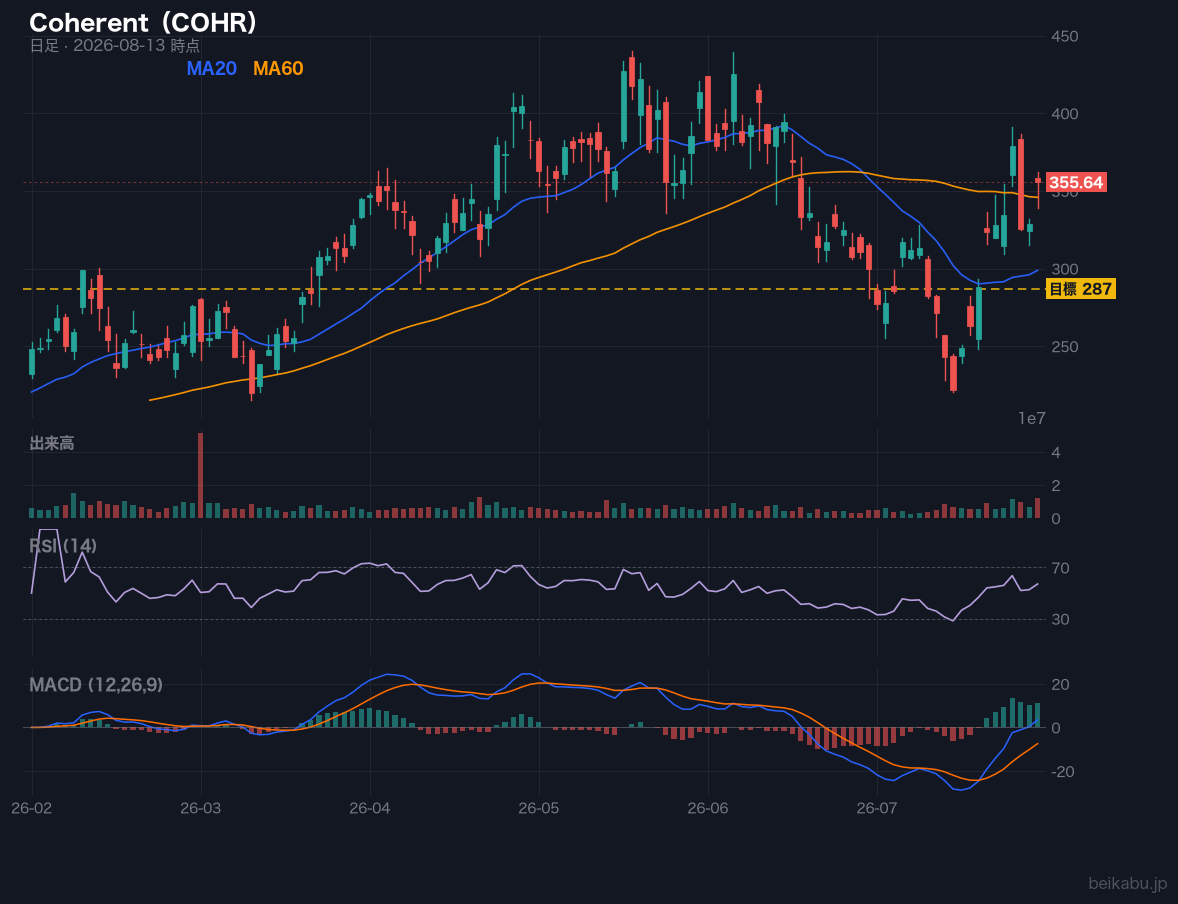
Task: Click the 26-07 date axis label
Action: (x=877, y=809)
